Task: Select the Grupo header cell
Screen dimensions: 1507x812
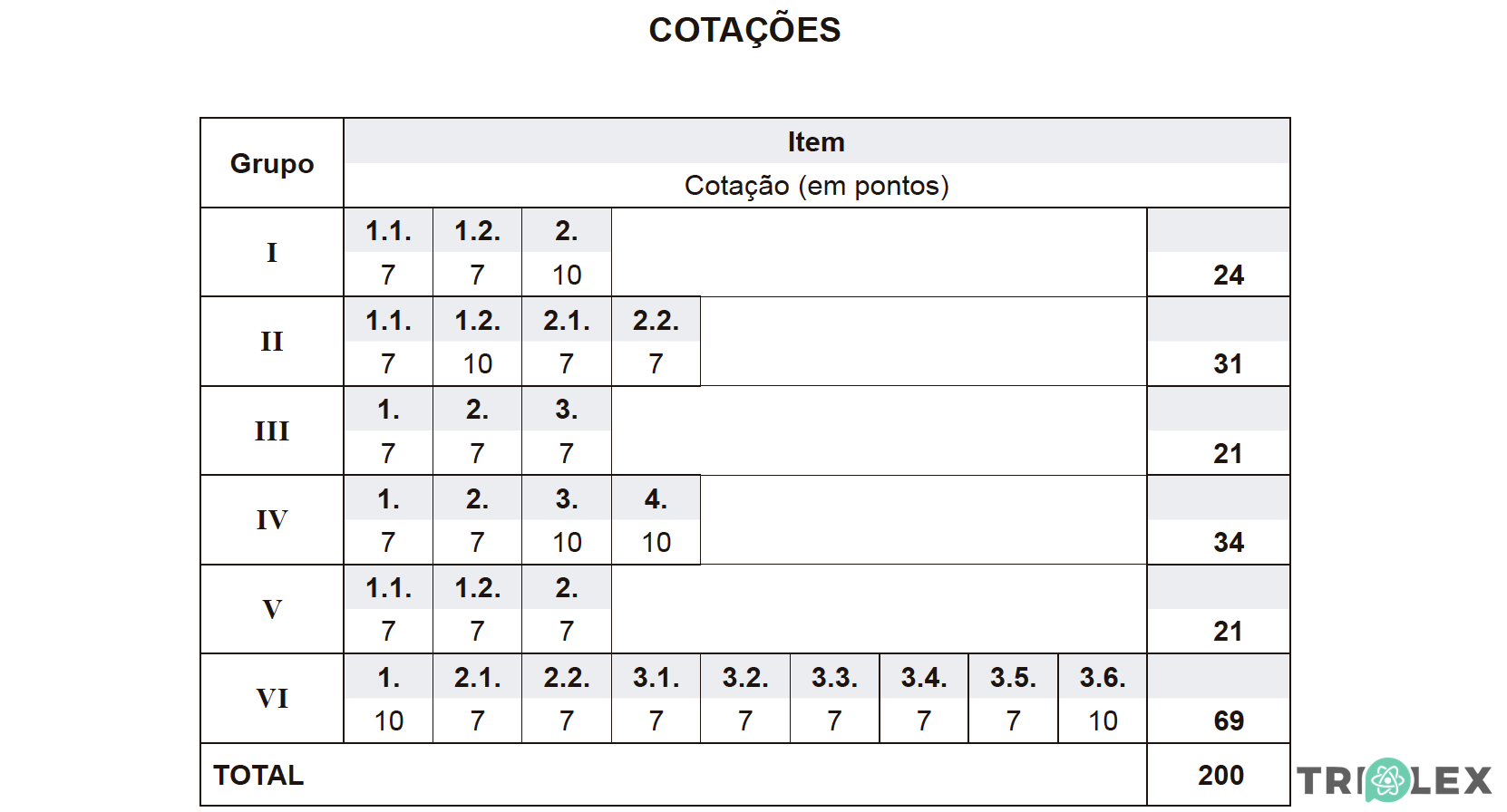Action: click(x=272, y=163)
